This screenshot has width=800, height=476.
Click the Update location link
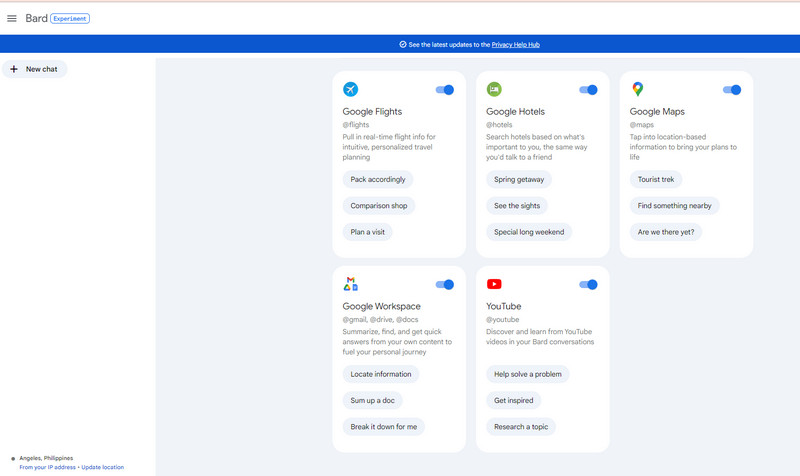(x=103, y=467)
